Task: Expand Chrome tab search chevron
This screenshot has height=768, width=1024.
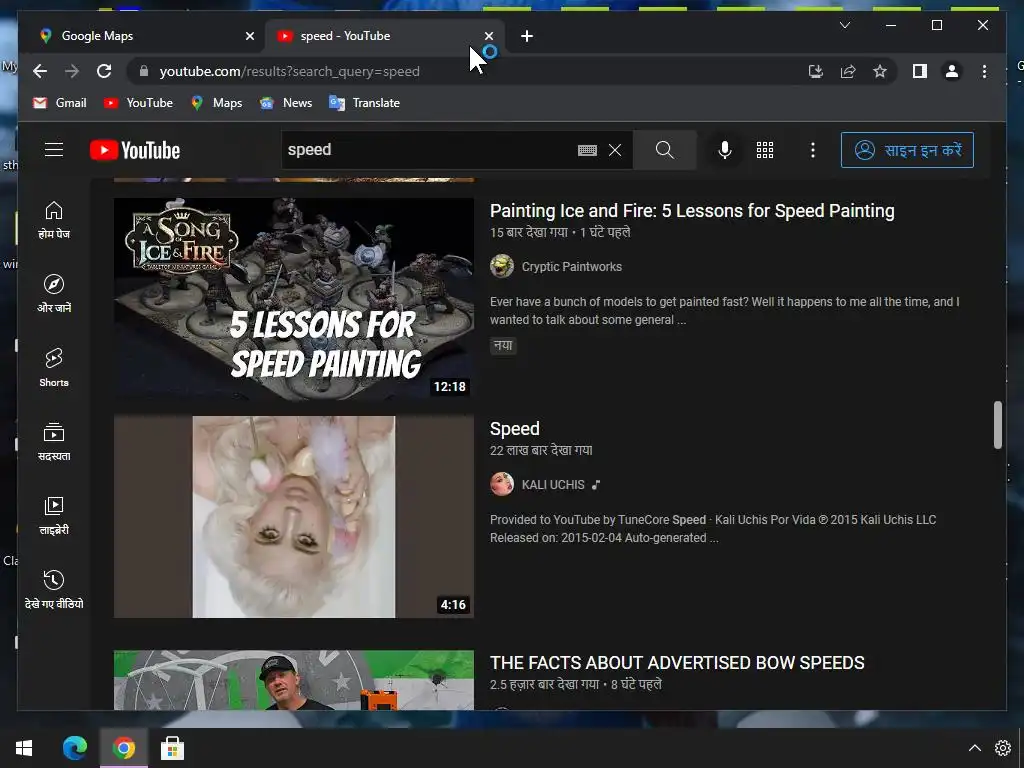Action: (x=844, y=25)
